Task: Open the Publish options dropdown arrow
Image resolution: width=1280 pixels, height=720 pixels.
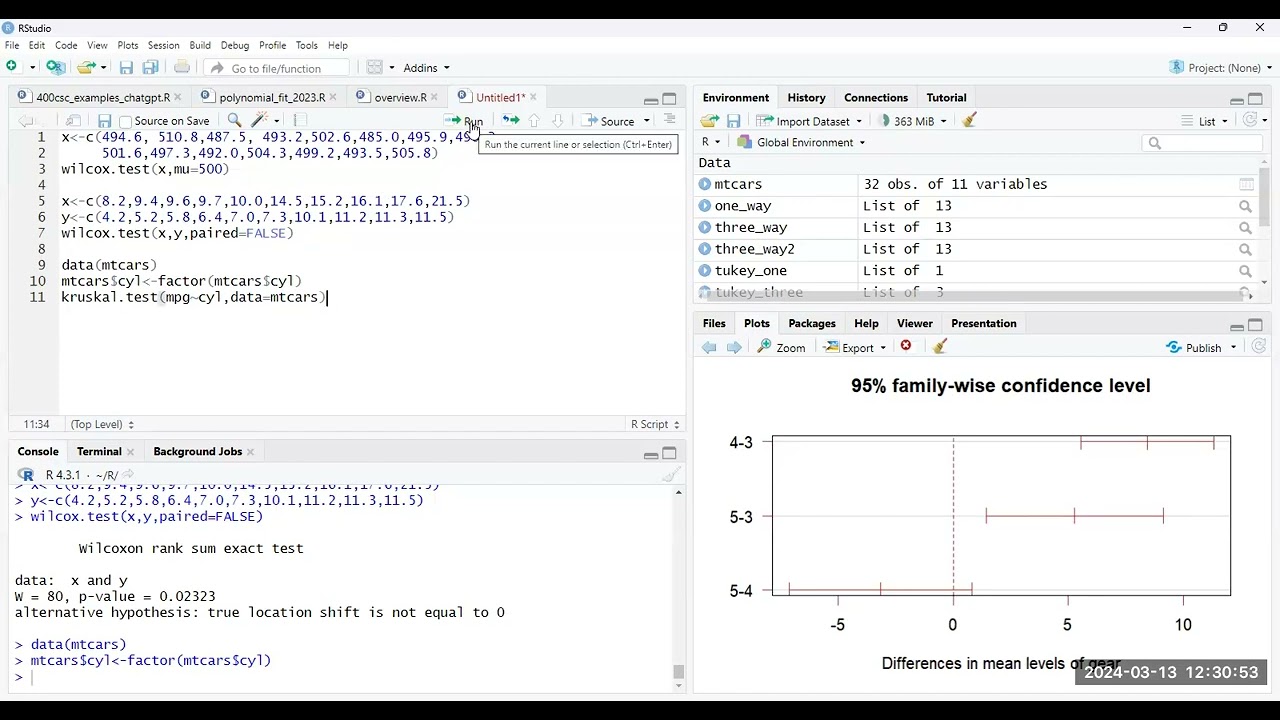Action: pyautogui.click(x=1233, y=347)
